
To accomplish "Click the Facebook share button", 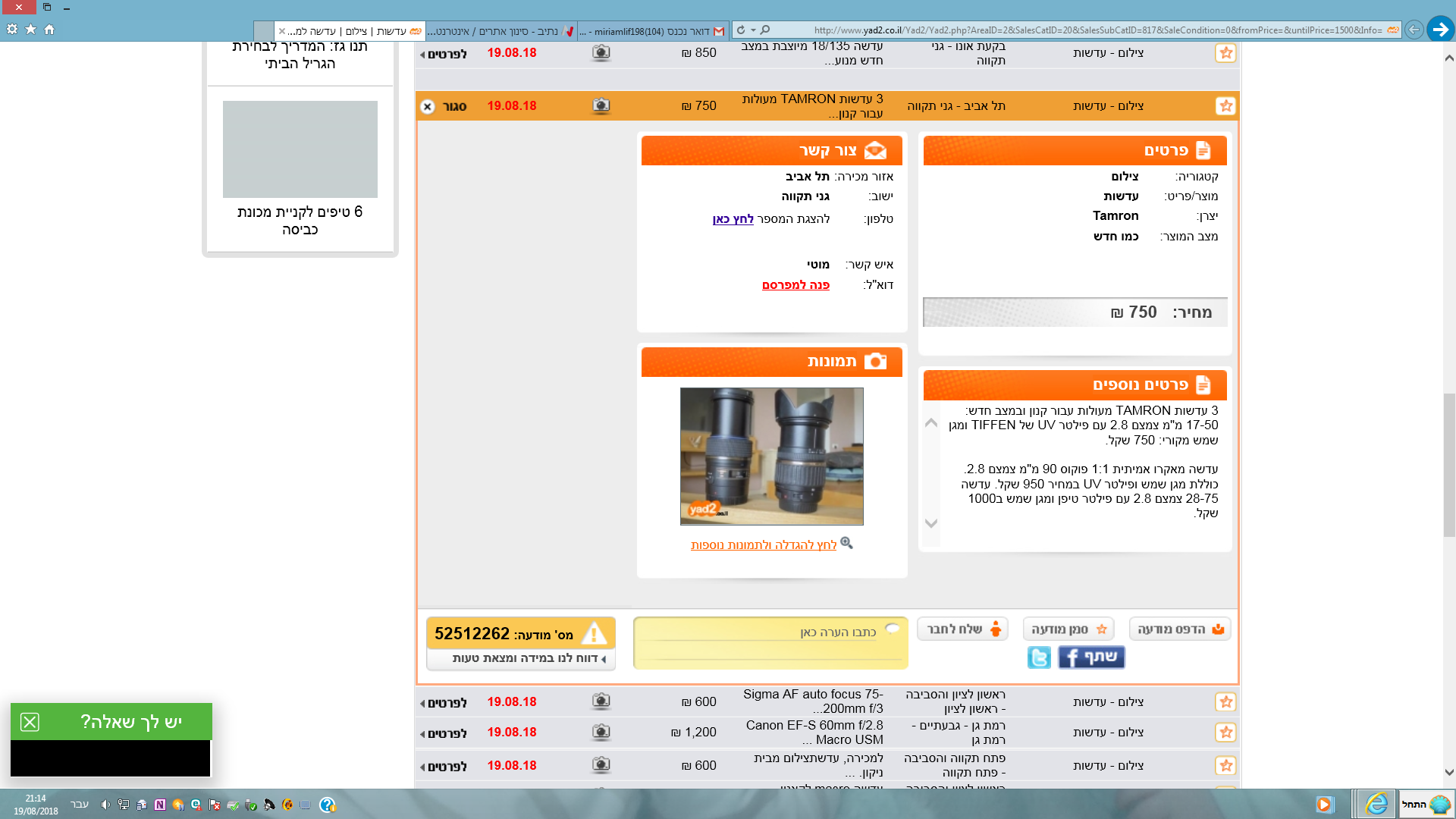I will point(1090,657).
